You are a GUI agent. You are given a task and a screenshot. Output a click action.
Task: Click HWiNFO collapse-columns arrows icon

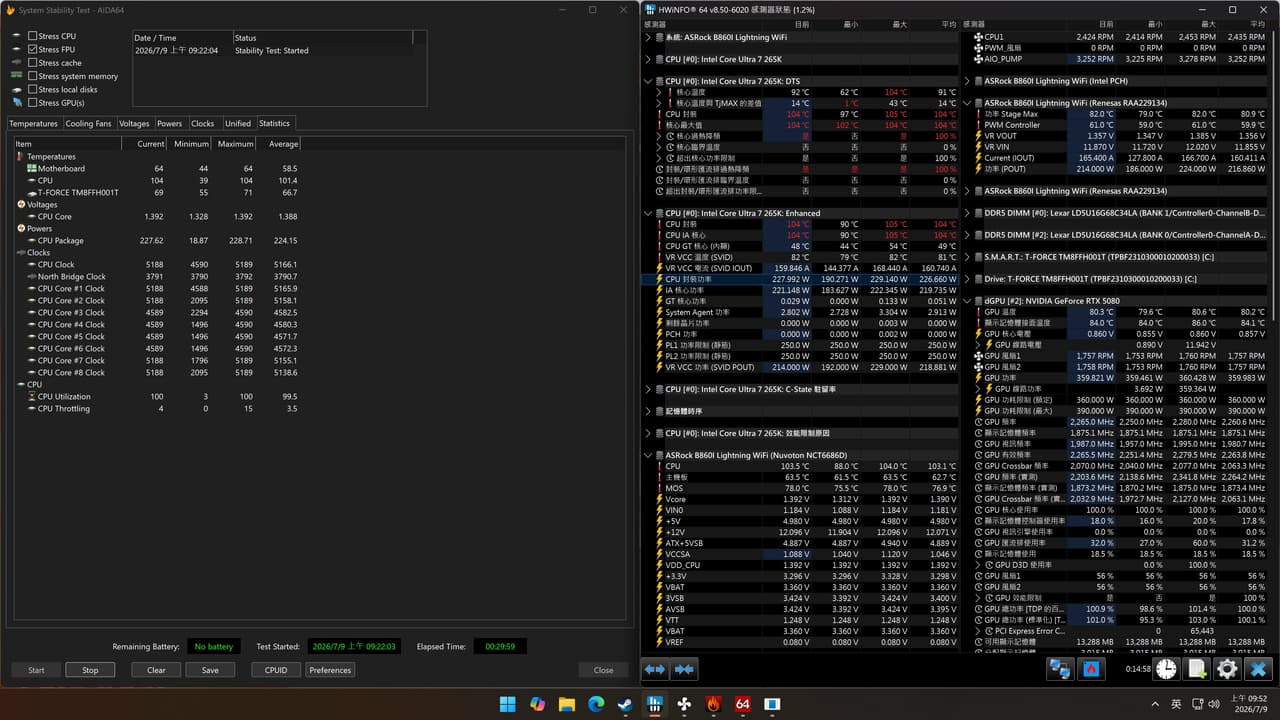(x=684, y=669)
